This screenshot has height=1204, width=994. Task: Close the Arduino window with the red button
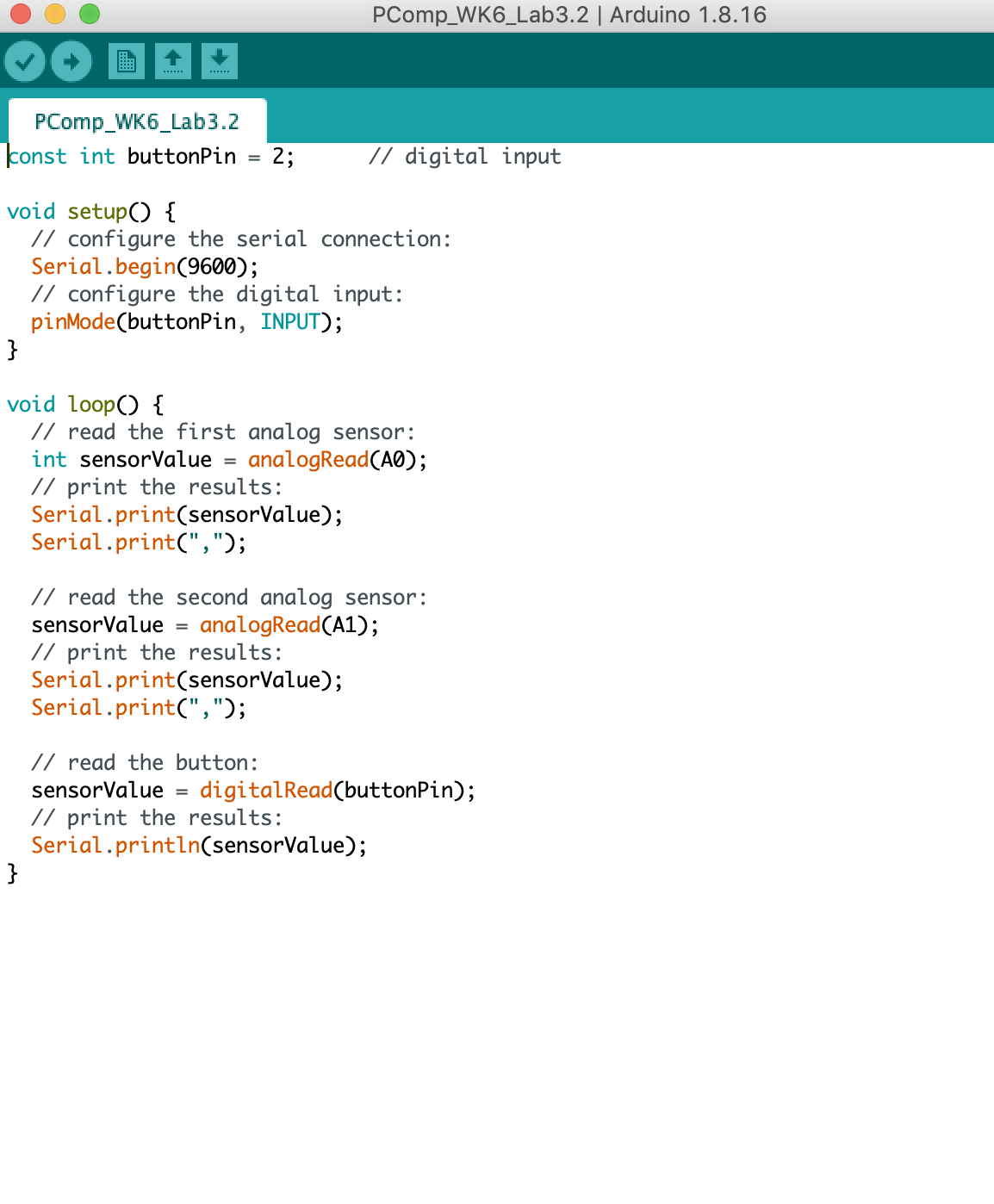[x=21, y=14]
